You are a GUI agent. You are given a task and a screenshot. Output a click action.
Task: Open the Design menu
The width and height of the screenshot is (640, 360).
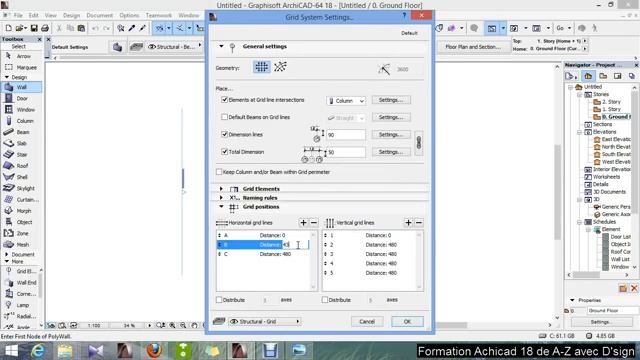point(71,15)
